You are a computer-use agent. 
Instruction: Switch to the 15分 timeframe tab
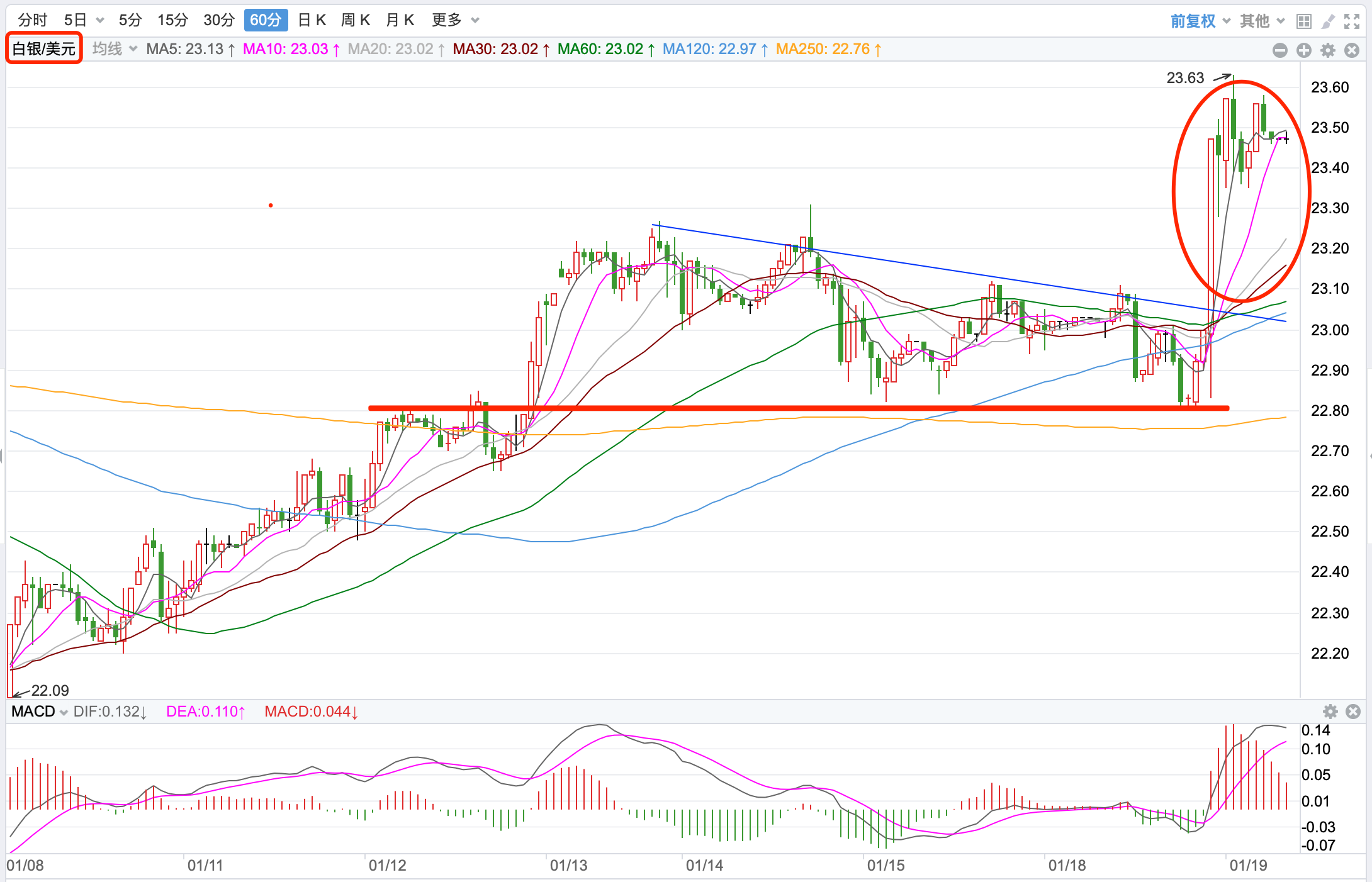(172, 20)
